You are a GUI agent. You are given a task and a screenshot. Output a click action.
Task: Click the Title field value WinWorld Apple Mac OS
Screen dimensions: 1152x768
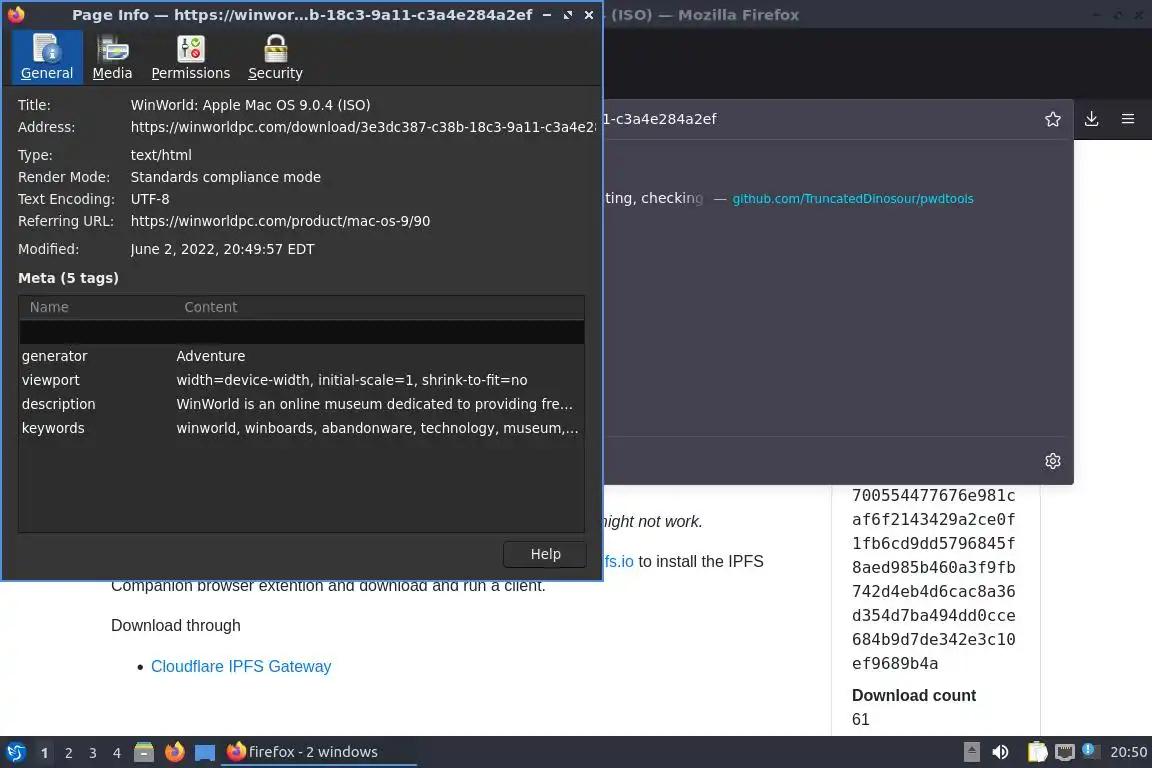251,105
